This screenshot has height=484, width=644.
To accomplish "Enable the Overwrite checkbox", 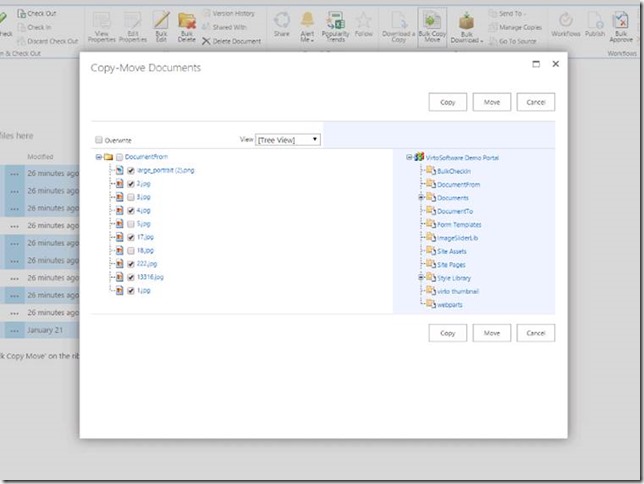I will click(98, 140).
